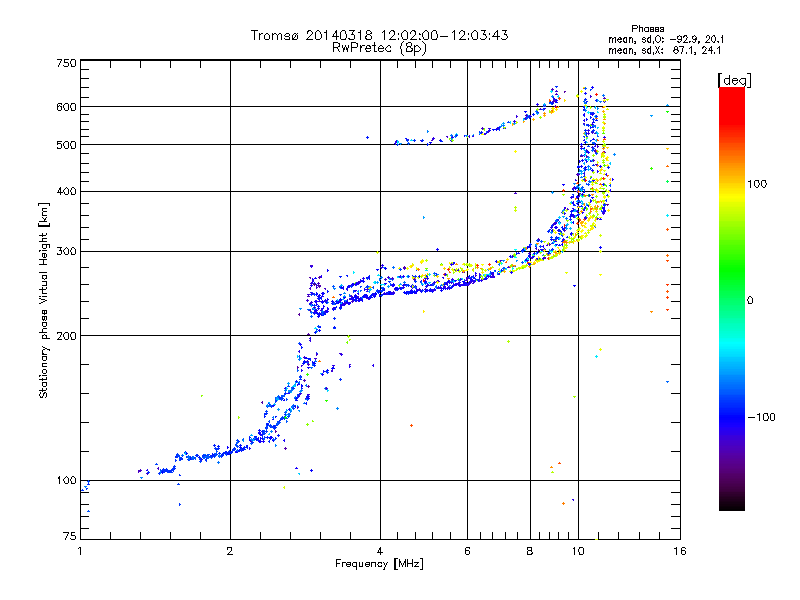800x600 pixels.
Task: Select the 'mean, sd,X: 87.1, 24.1' line
Action: click(665, 51)
